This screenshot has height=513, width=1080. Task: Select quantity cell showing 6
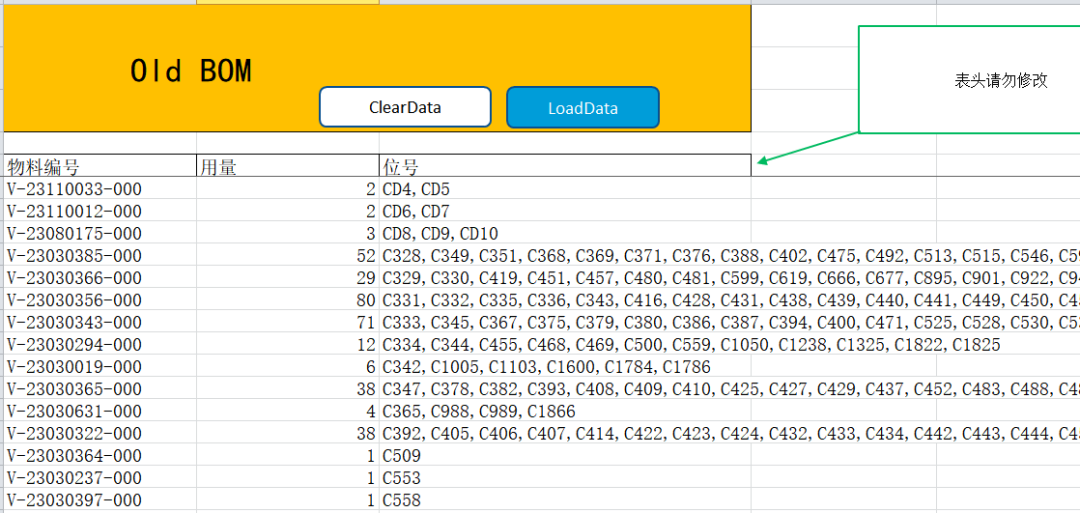pyautogui.click(x=288, y=366)
